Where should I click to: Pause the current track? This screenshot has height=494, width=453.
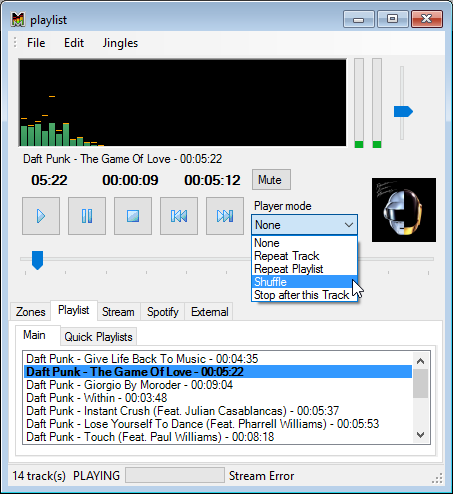pyautogui.click(x=87, y=216)
